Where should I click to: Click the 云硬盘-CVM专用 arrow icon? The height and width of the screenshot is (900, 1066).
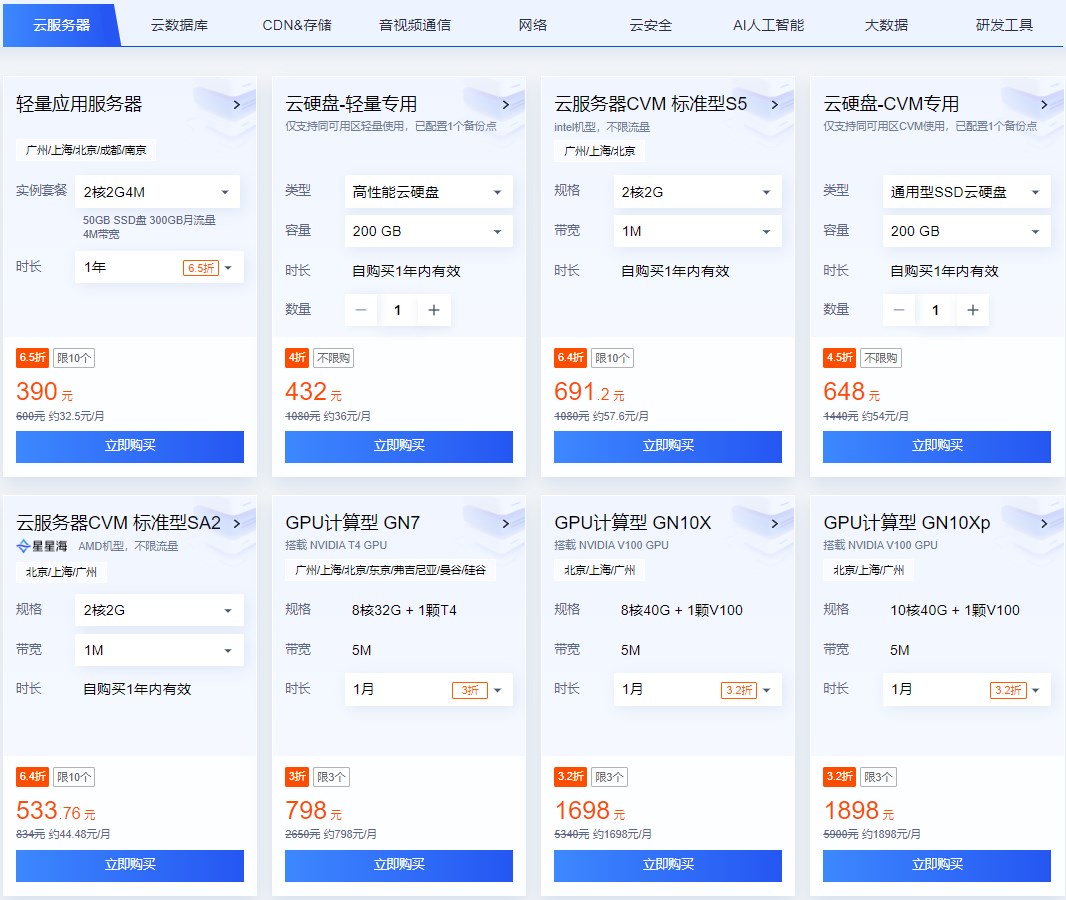[1043, 103]
